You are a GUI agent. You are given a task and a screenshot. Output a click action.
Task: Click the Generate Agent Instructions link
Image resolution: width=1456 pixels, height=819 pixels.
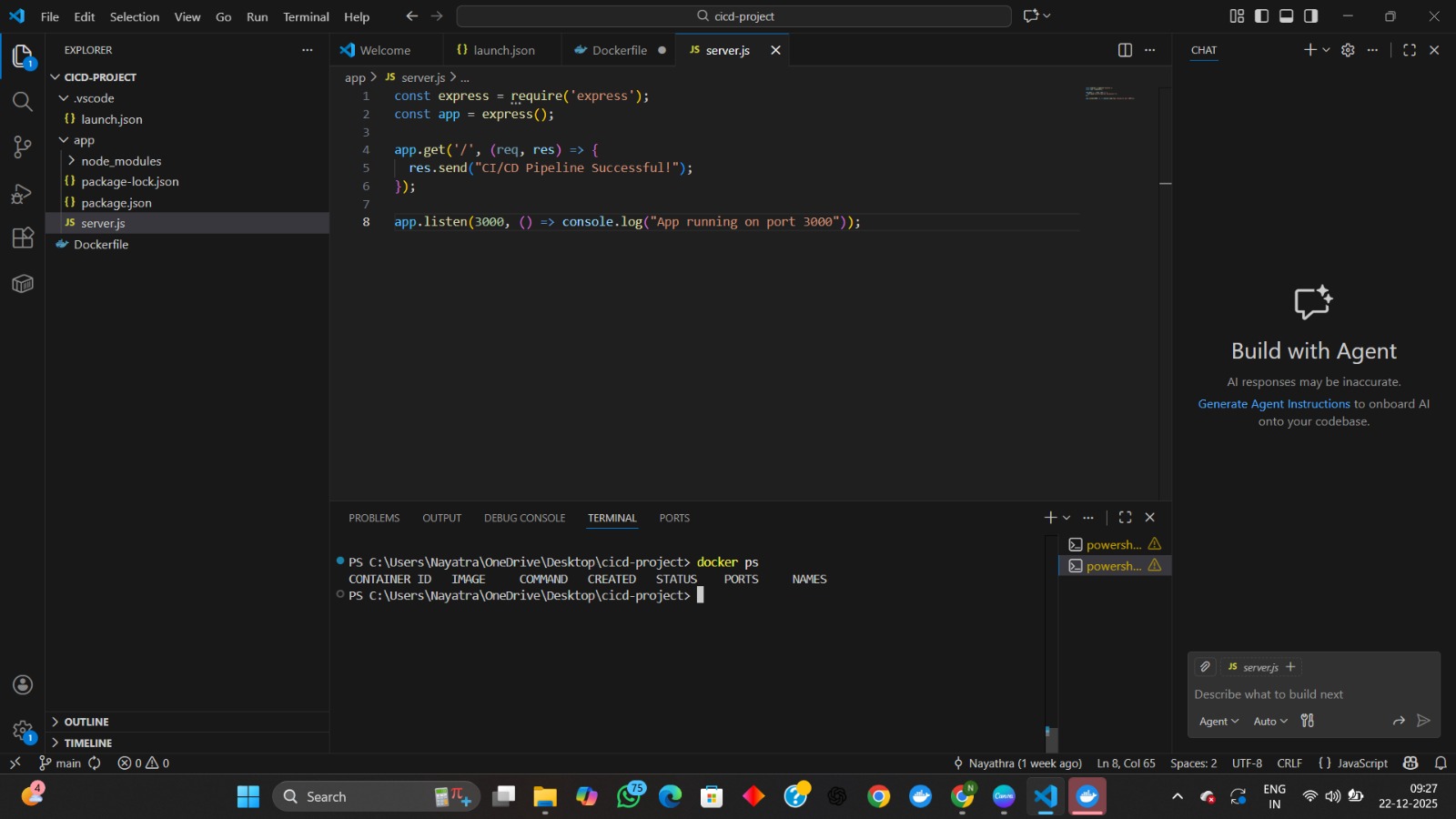click(x=1273, y=404)
